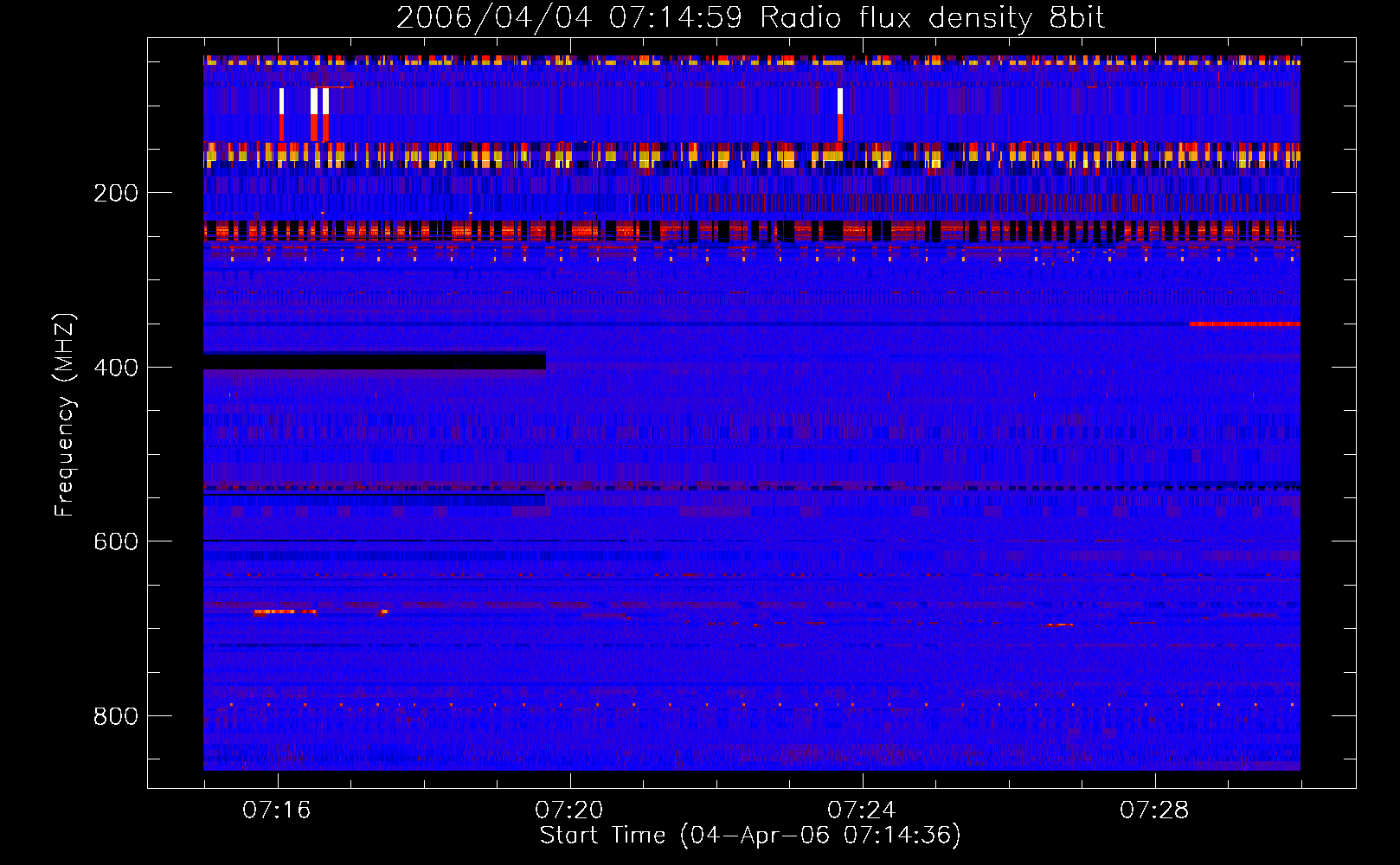Select the 600 frequency tick label
This screenshot has width=1400, height=865.
coord(116,541)
